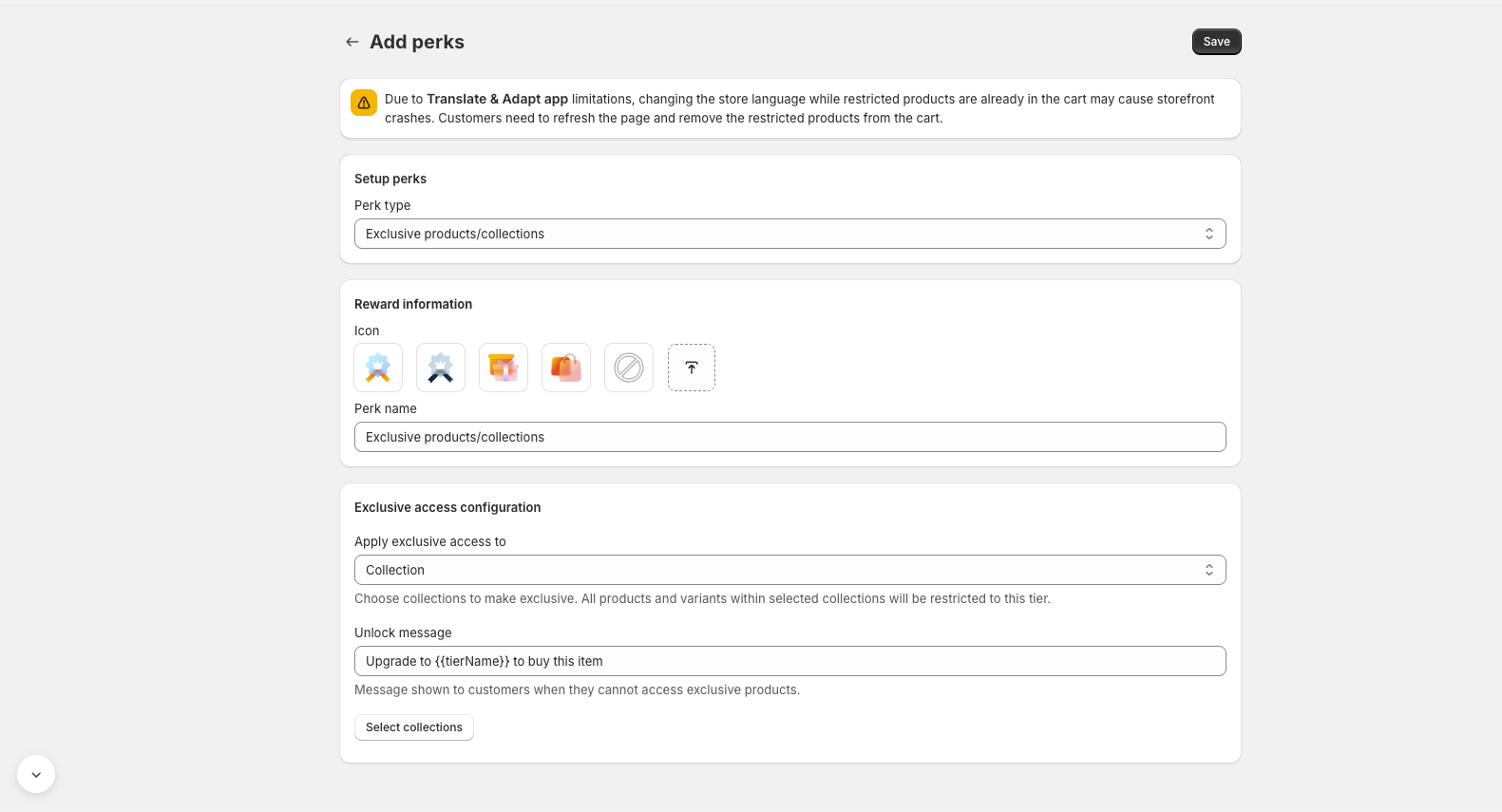Click the round chevron-down button at bottom left

point(36,774)
